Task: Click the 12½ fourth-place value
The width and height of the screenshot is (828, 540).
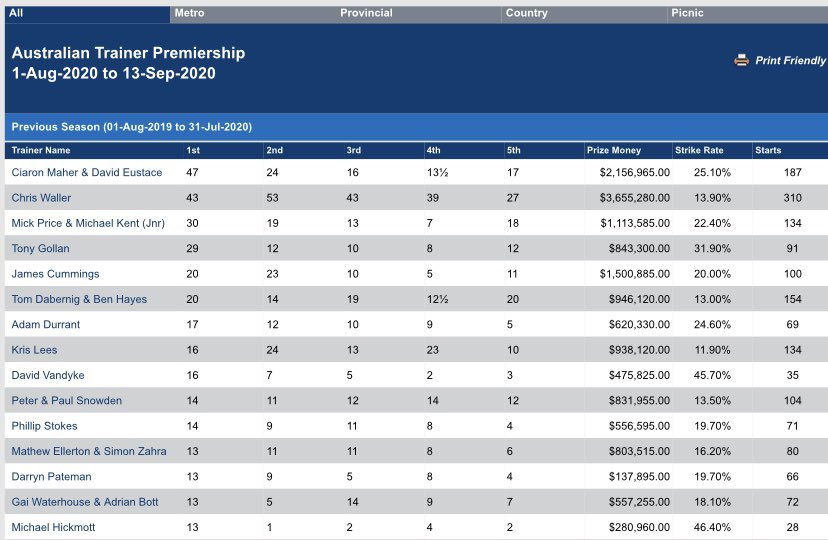Action: 437,299
